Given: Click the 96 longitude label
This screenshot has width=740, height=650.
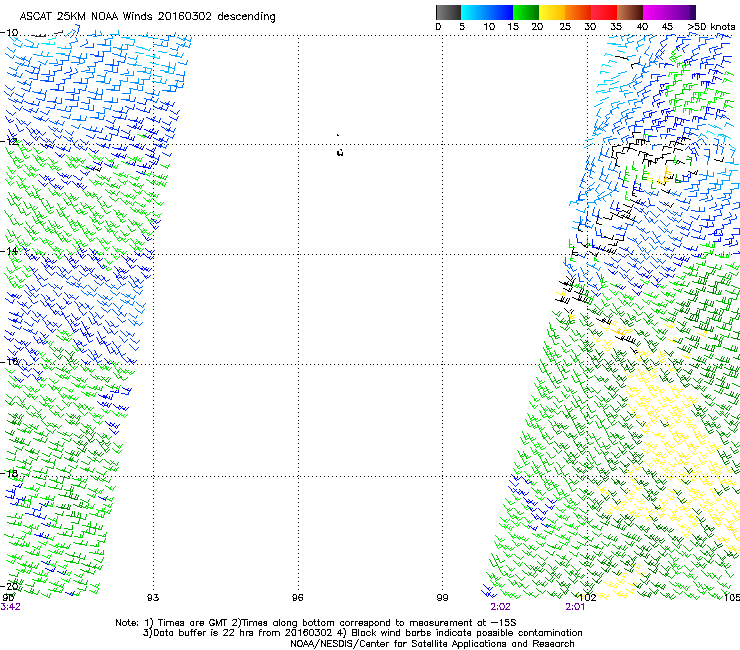Looking at the screenshot, I should (x=297, y=598).
